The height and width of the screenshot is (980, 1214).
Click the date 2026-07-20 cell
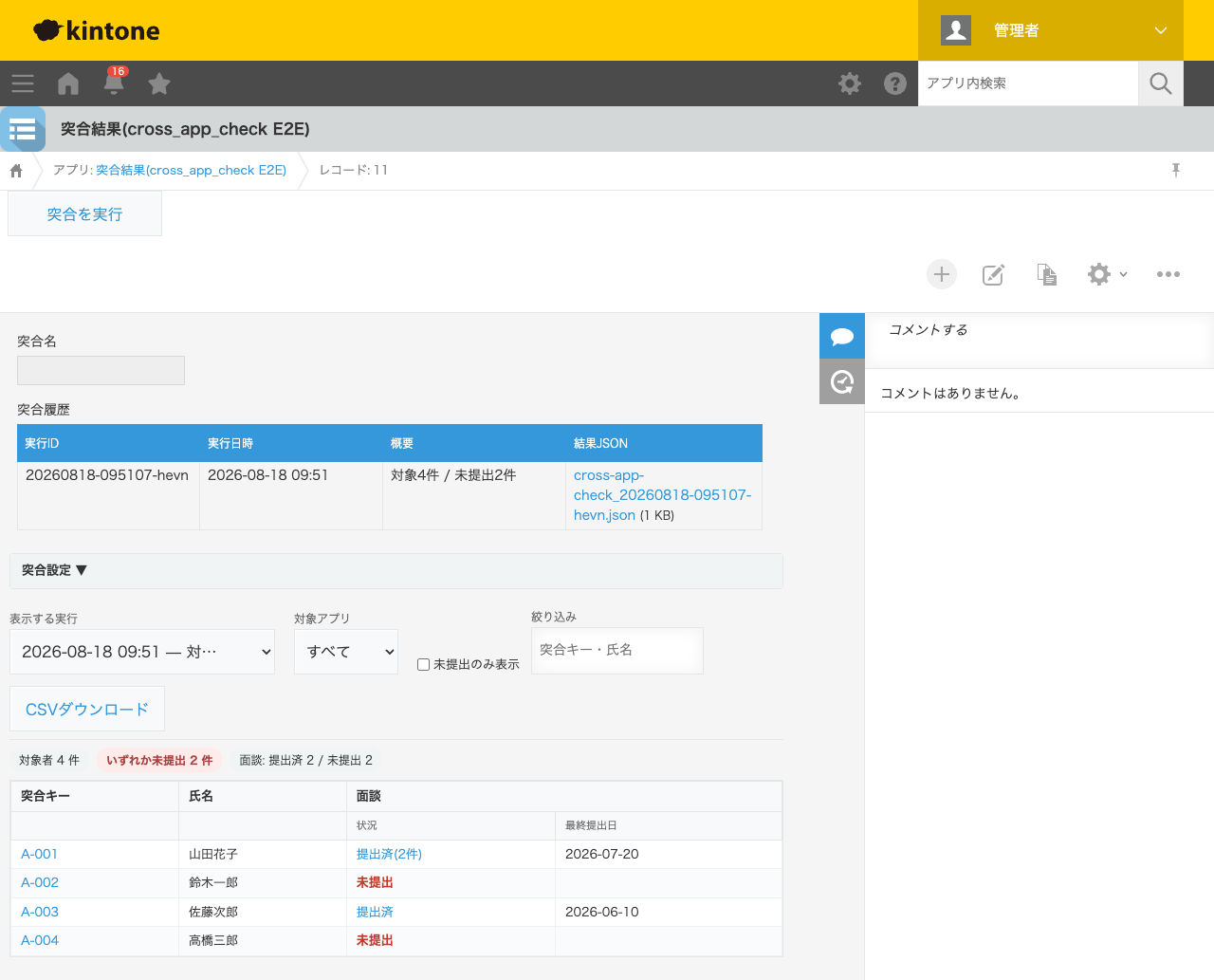tap(669, 854)
